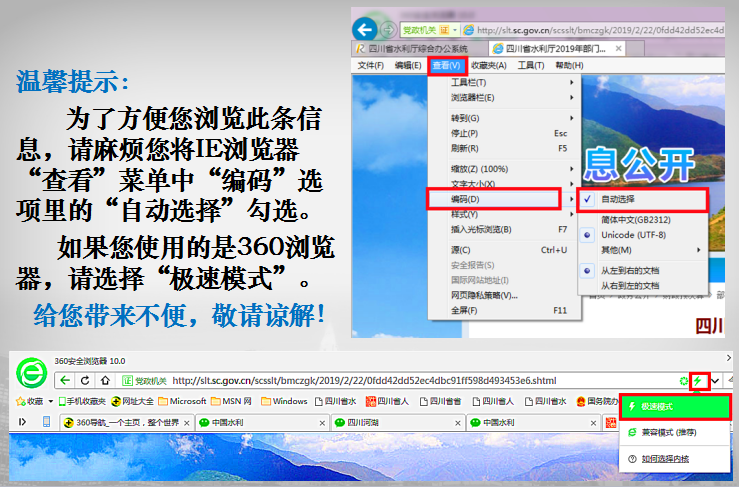Viewport: 739px width, 487px height.
Task: Expand 浏览器栏(E) submenu arrow
Action: [x=571, y=98]
